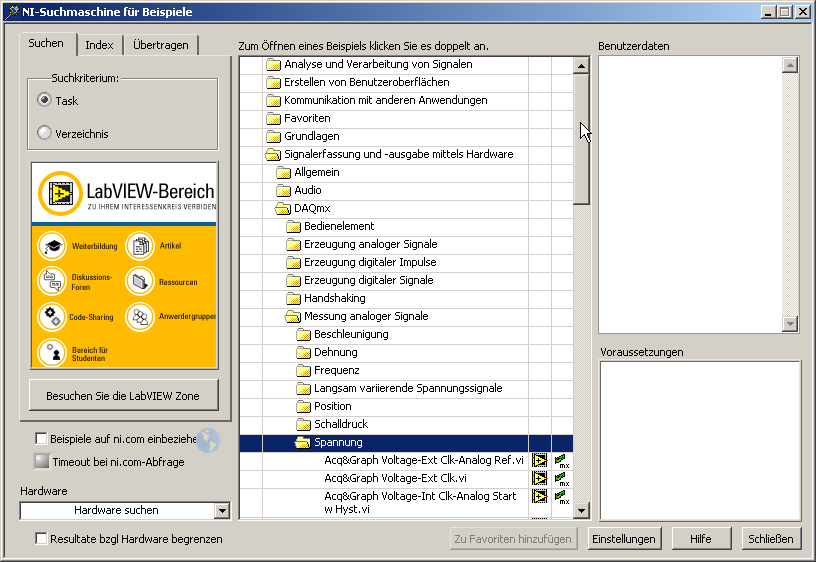Image resolution: width=816 pixels, height=562 pixels.
Task: Open the Anwendergruppen icon
Action: pyautogui.click(x=139, y=316)
